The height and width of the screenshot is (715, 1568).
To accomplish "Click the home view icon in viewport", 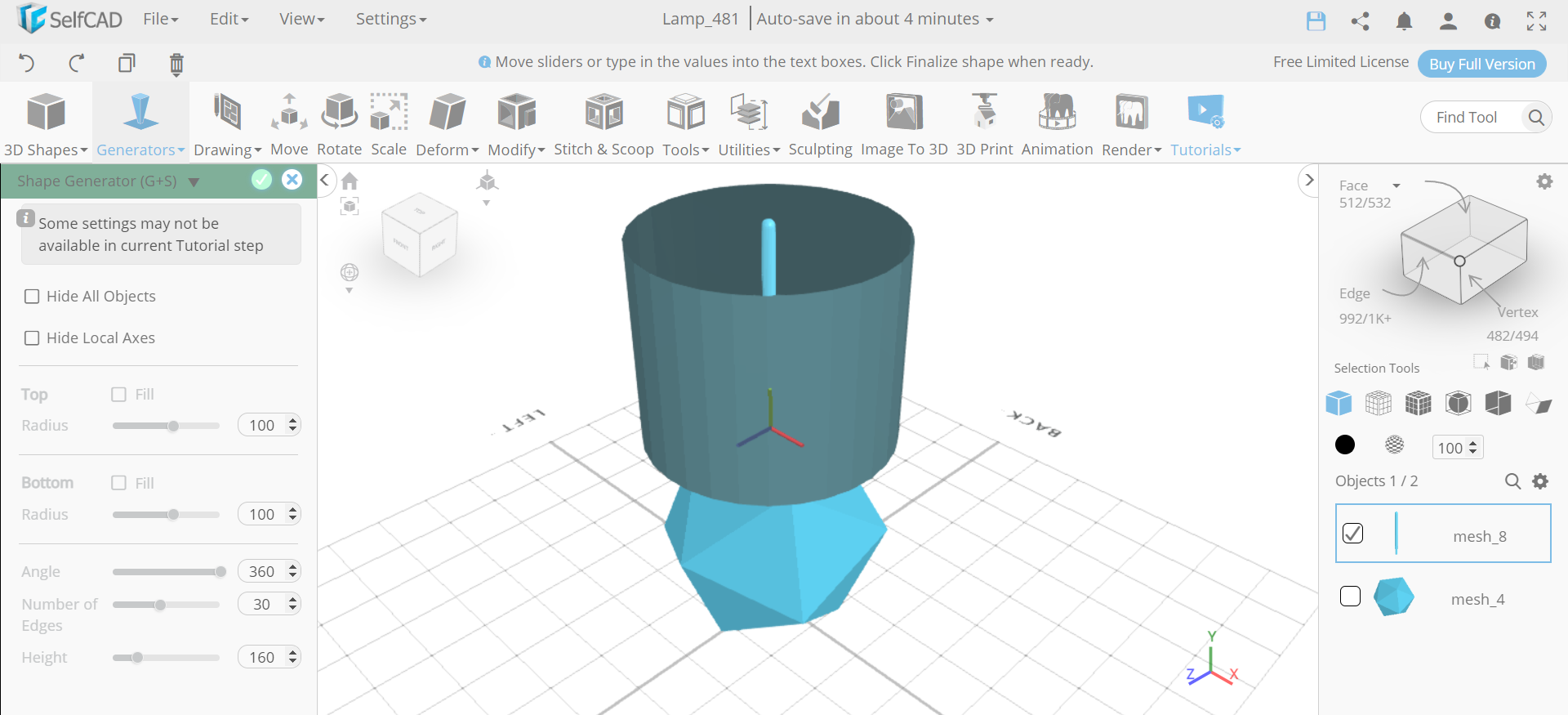I will (x=350, y=181).
